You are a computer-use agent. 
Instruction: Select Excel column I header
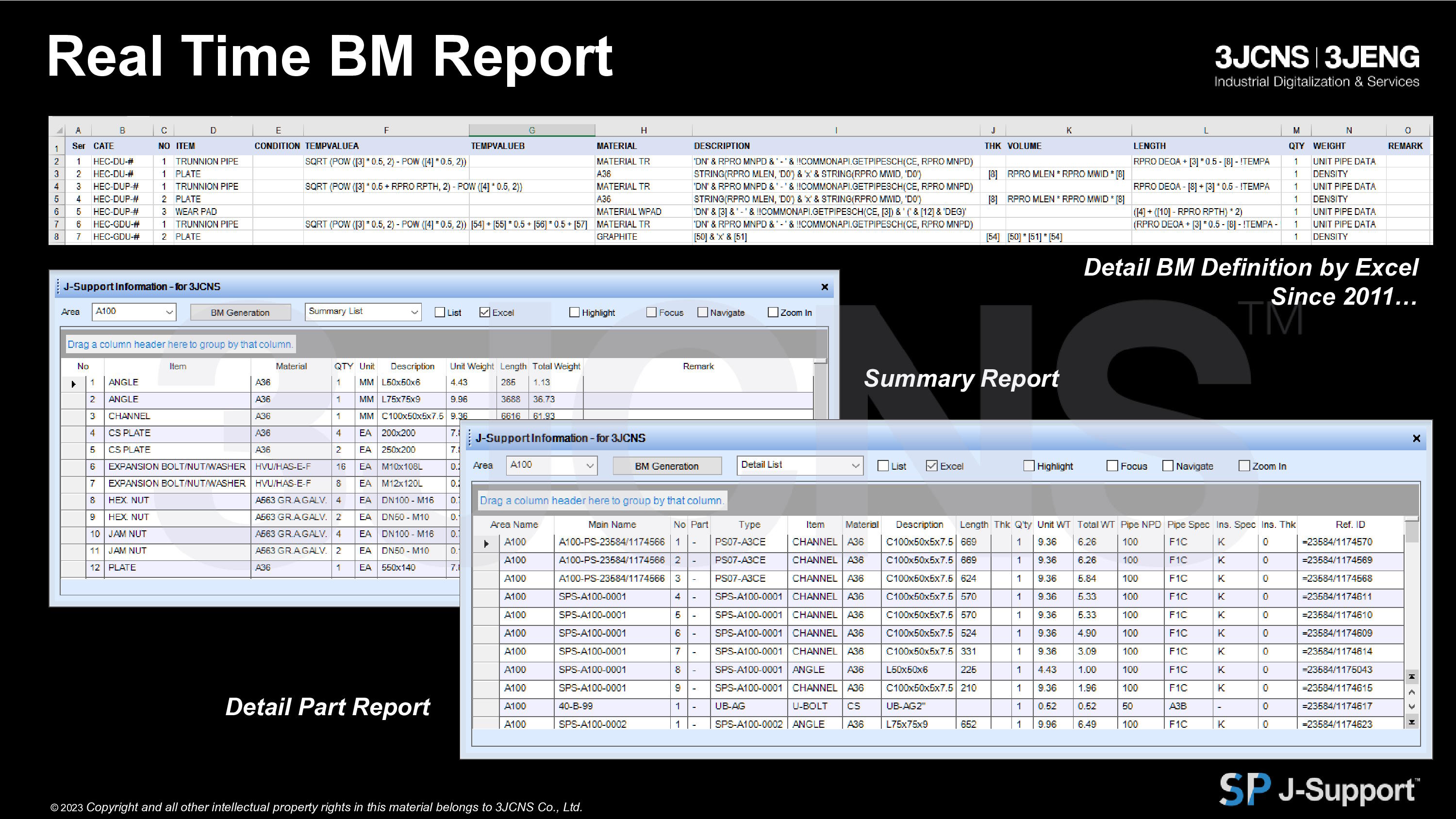(x=836, y=130)
